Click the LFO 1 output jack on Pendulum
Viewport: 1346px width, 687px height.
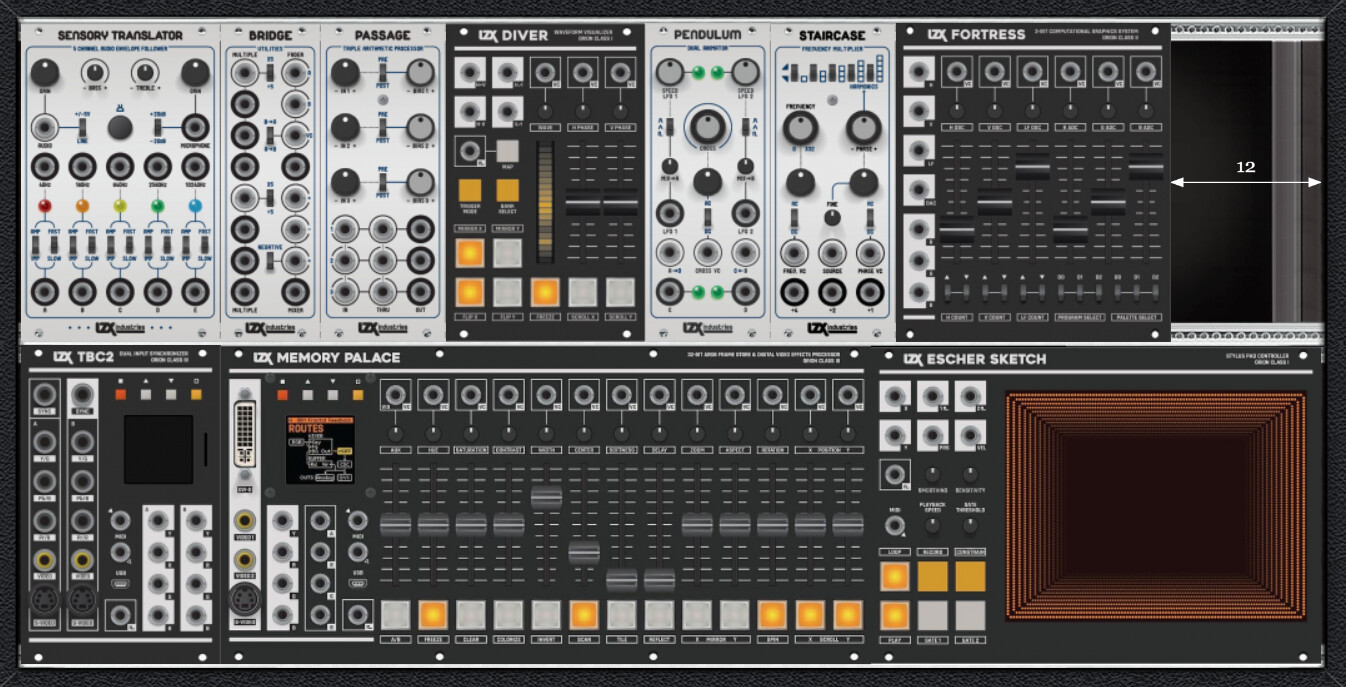tap(669, 213)
